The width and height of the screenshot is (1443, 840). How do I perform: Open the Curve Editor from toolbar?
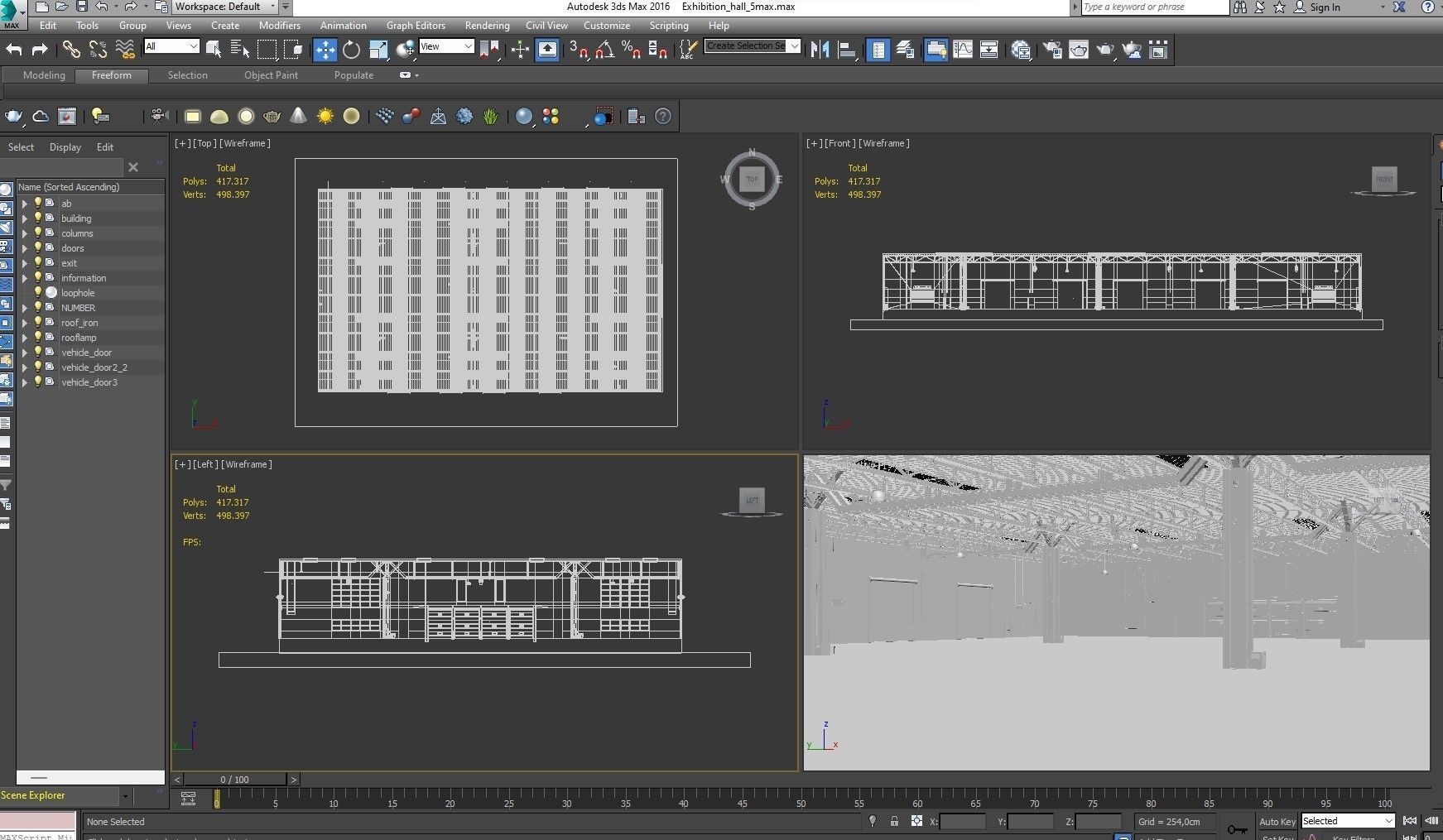click(963, 50)
